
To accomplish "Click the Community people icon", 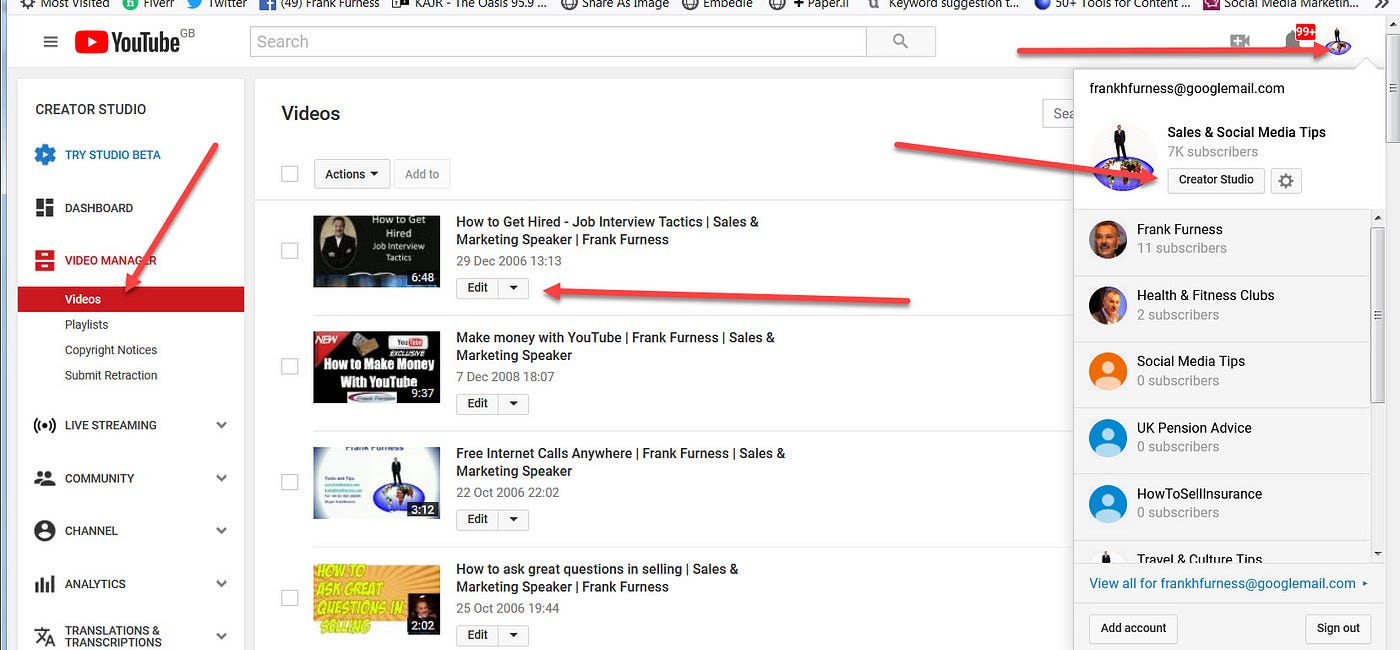I will point(45,478).
